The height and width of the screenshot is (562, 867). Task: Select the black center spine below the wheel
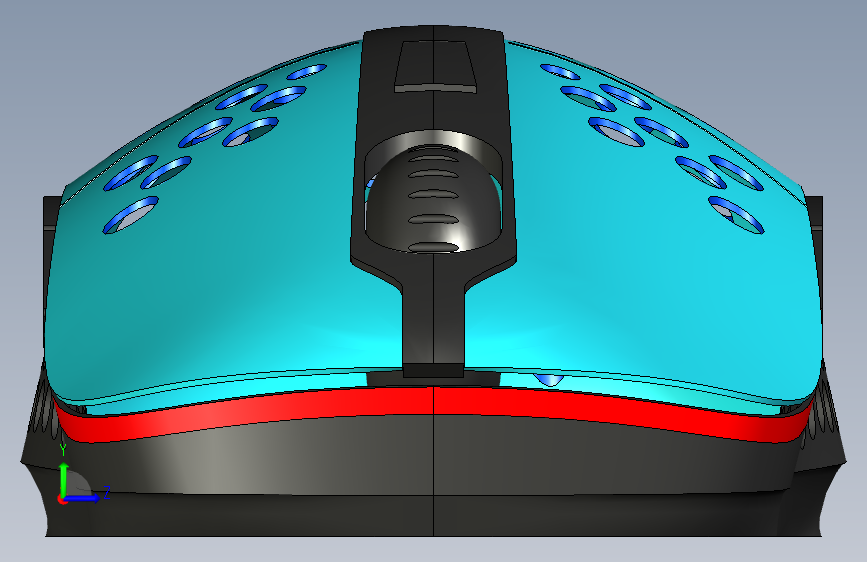[434, 321]
